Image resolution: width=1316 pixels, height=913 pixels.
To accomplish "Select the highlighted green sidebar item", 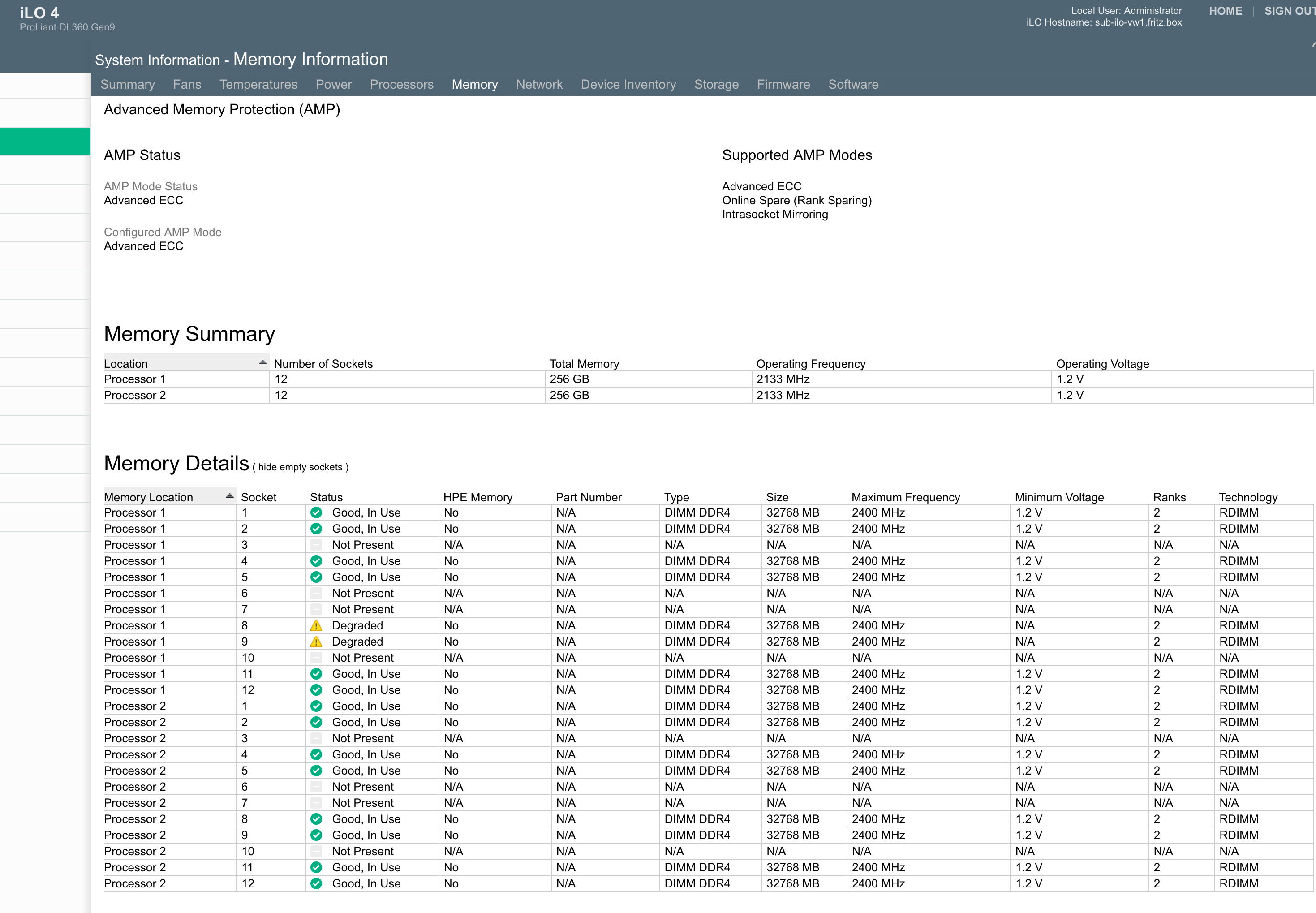I will point(45,141).
